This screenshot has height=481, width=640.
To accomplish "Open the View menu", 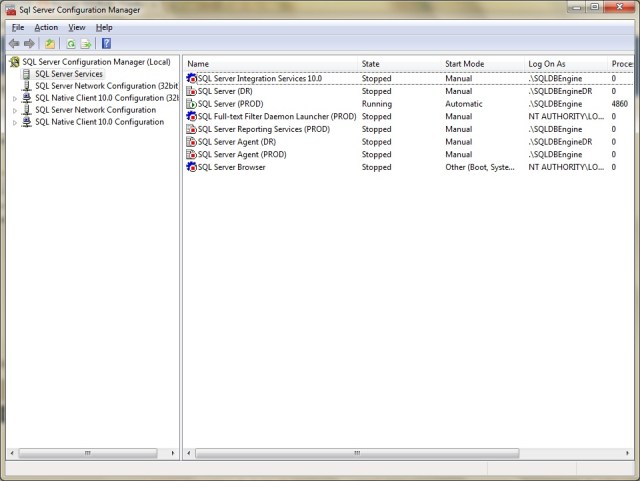I will pos(77,27).
